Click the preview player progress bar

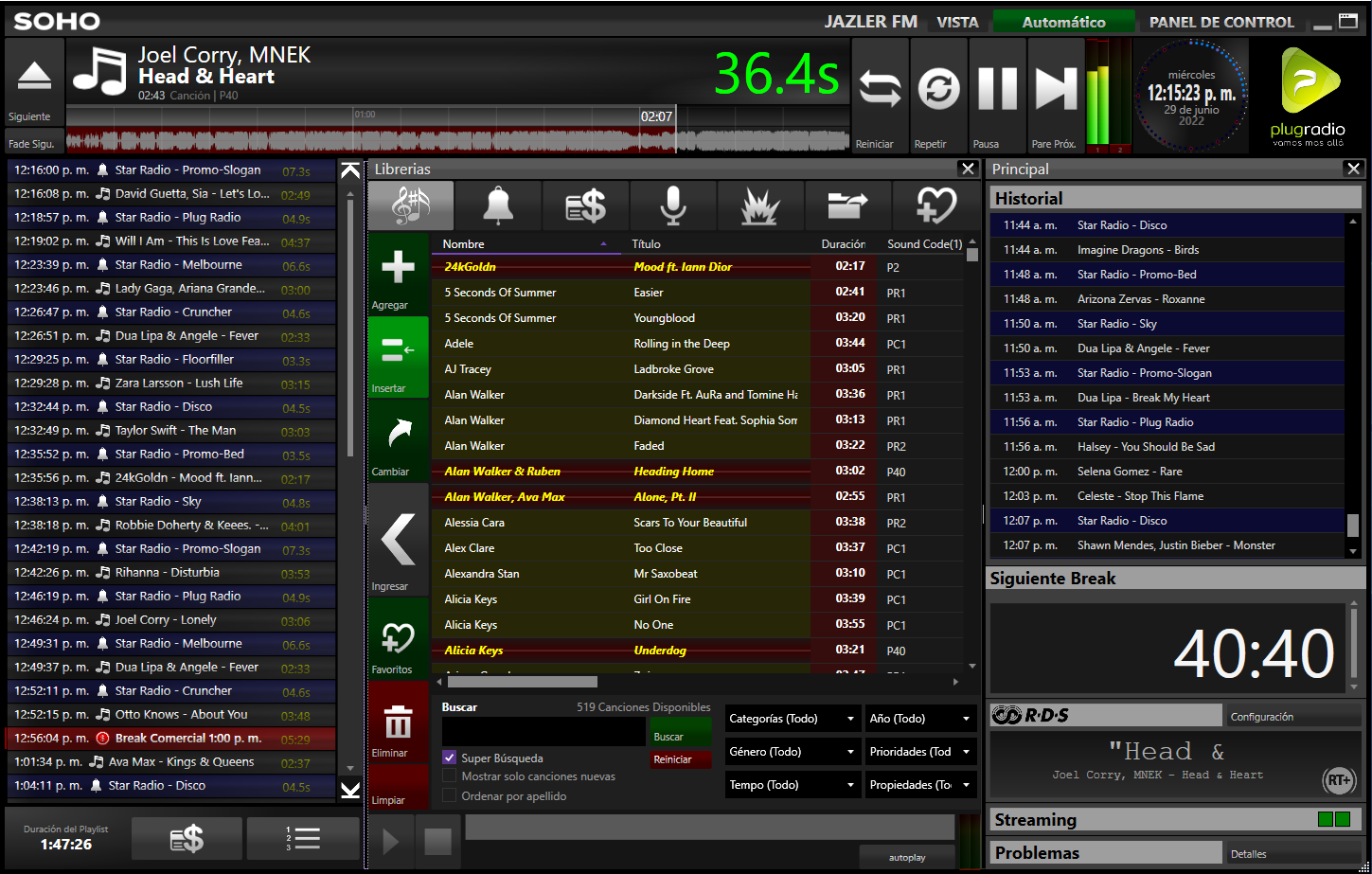click(x=709, y=828)
